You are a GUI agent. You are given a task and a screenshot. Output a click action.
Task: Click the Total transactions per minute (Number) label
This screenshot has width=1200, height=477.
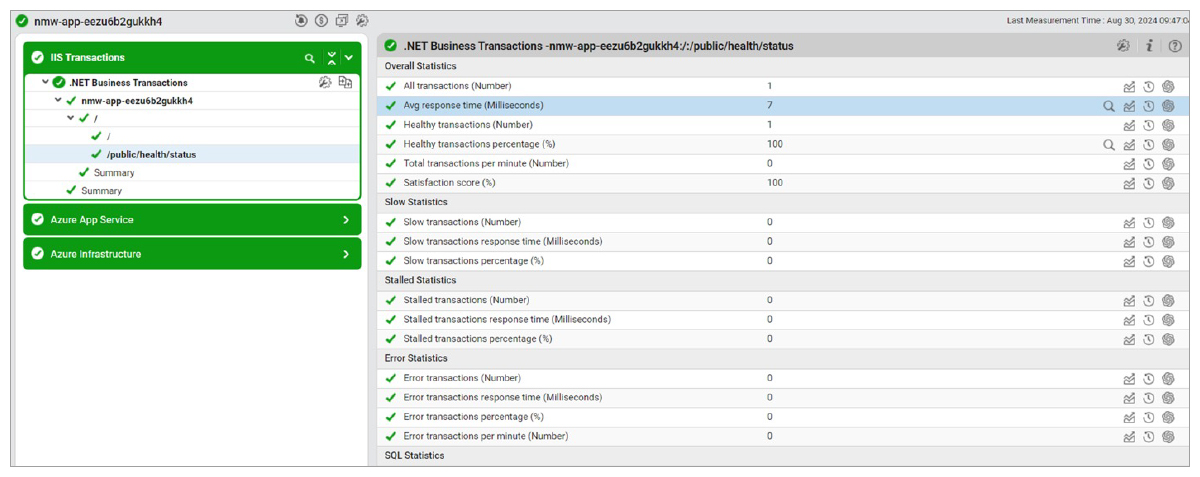click(x=486, y=164)
